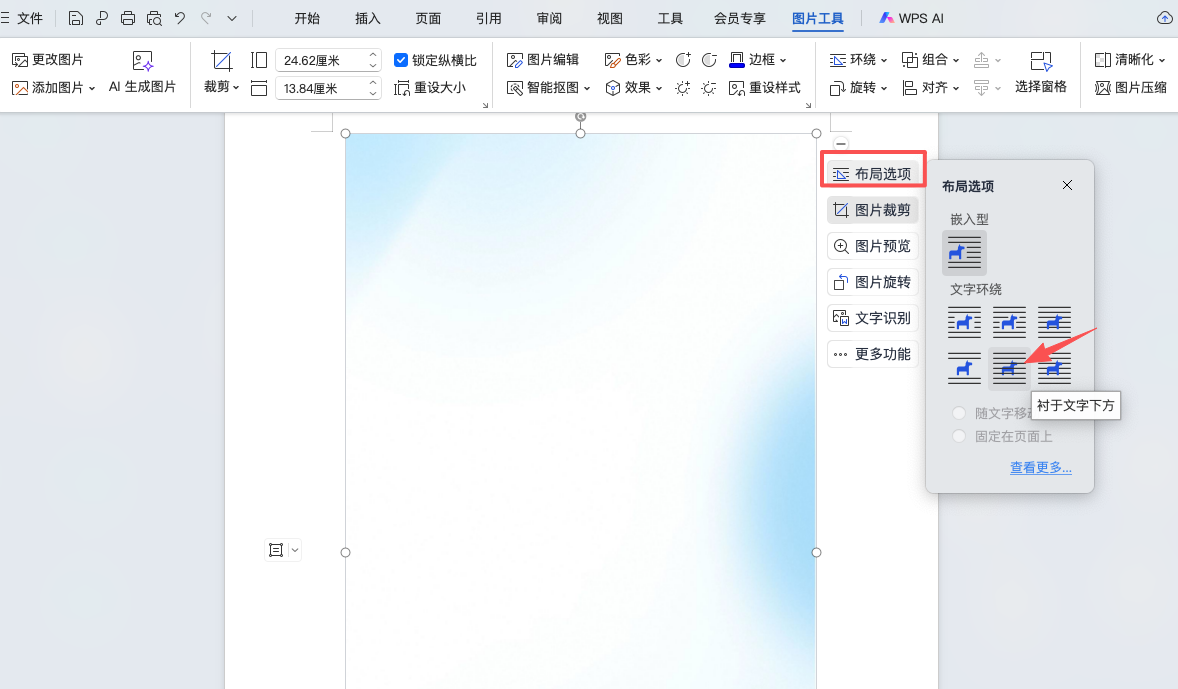1178x689 pixels.
Task: Toggle Lock Aspect Ratio (锁定纵横比) checkbox
Action: [x=401, y=59]
